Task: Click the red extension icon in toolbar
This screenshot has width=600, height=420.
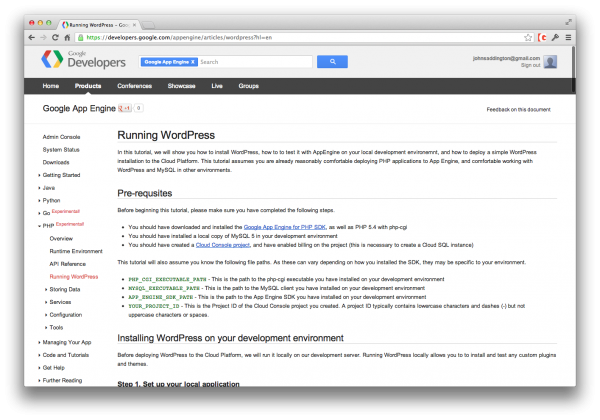Action: click(x=542, y=37)
